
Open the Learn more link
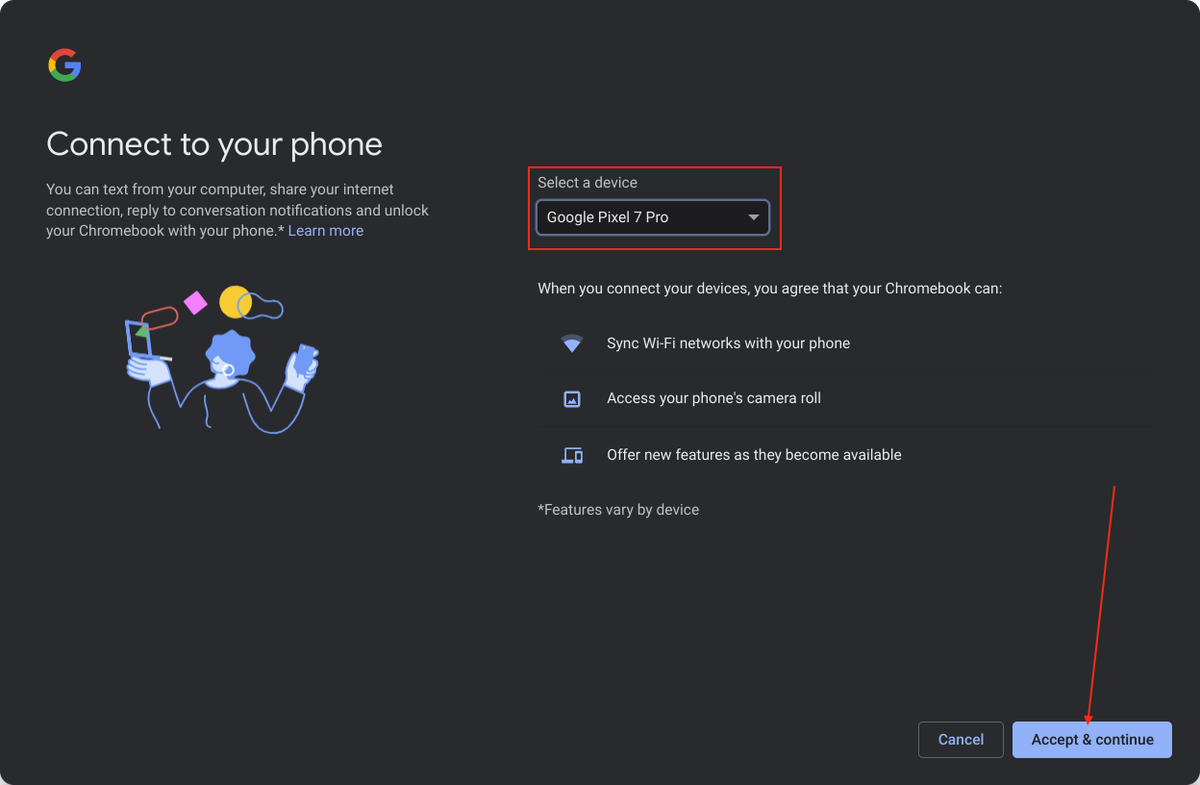[325, 230]
